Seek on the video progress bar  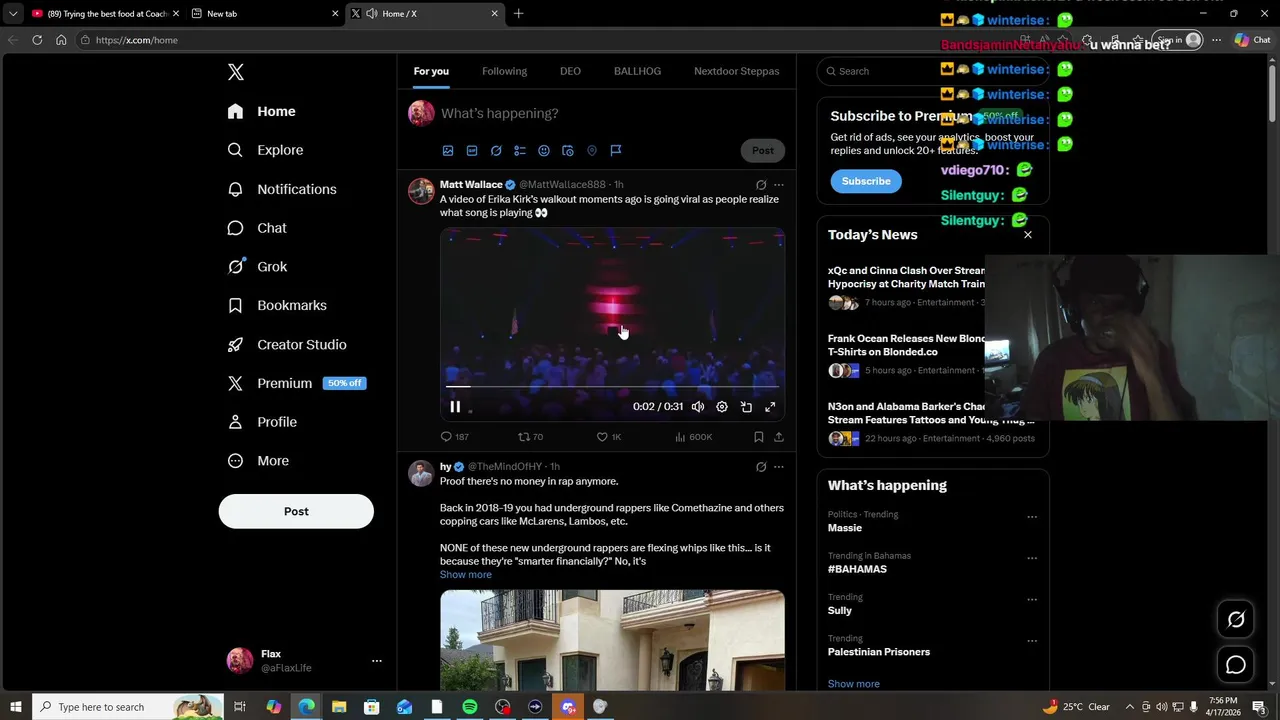click(612, 386)
